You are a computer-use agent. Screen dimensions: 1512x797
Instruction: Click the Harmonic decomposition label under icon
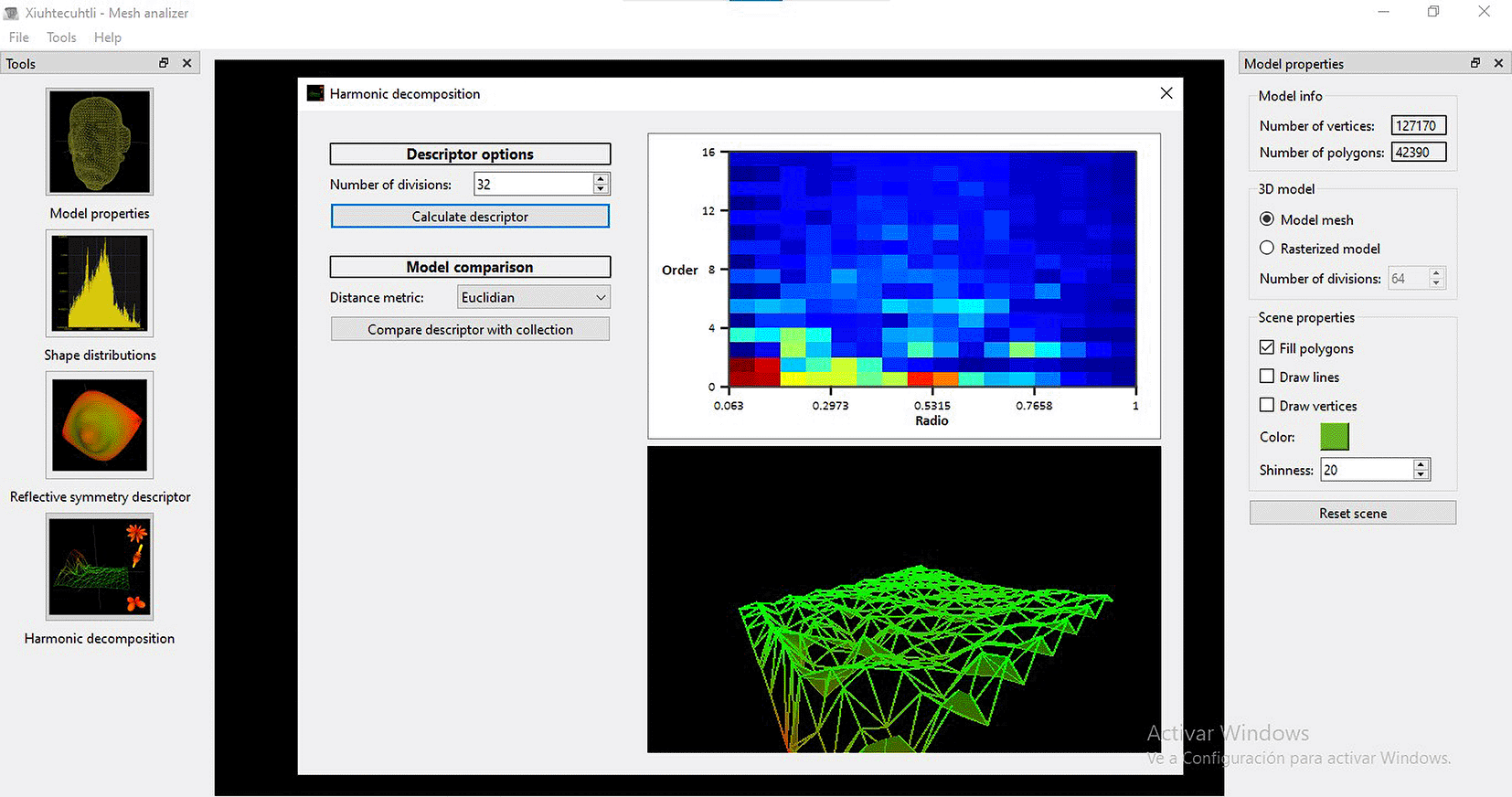tap(100, 638)
